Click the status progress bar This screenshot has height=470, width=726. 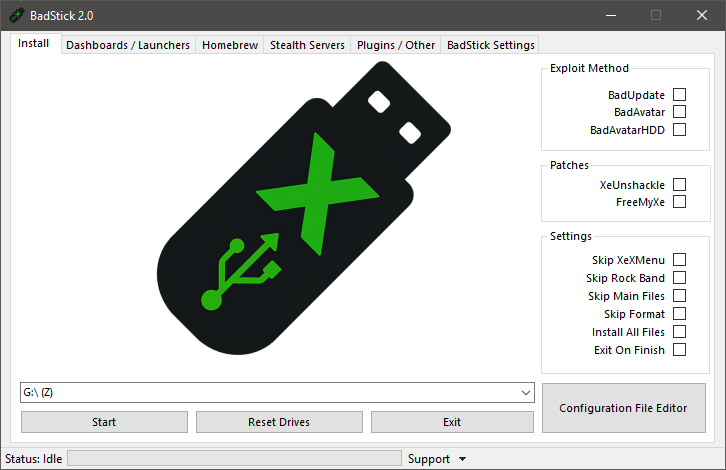pyautogui.click(x=233, y=459)
